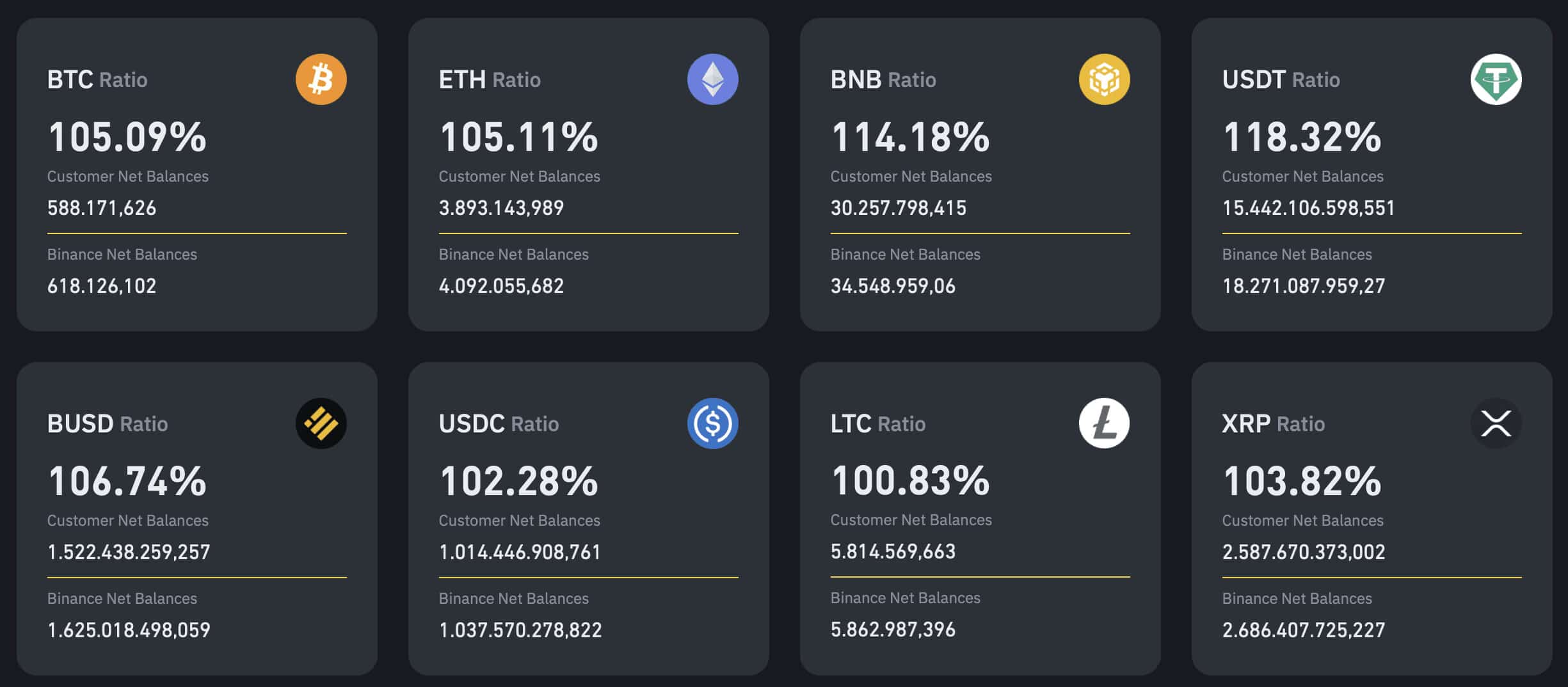Select the BUSD coin icon

click(320, 422)
